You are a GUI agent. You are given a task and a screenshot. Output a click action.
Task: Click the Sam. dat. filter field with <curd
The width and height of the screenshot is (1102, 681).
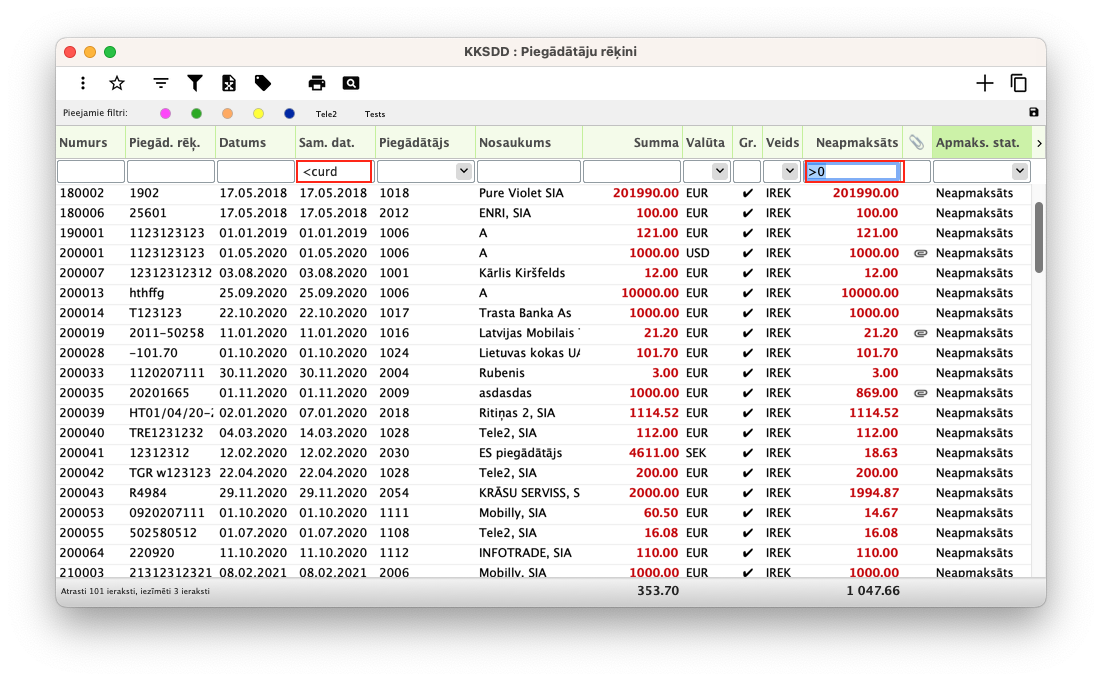[x=334, y=171]
